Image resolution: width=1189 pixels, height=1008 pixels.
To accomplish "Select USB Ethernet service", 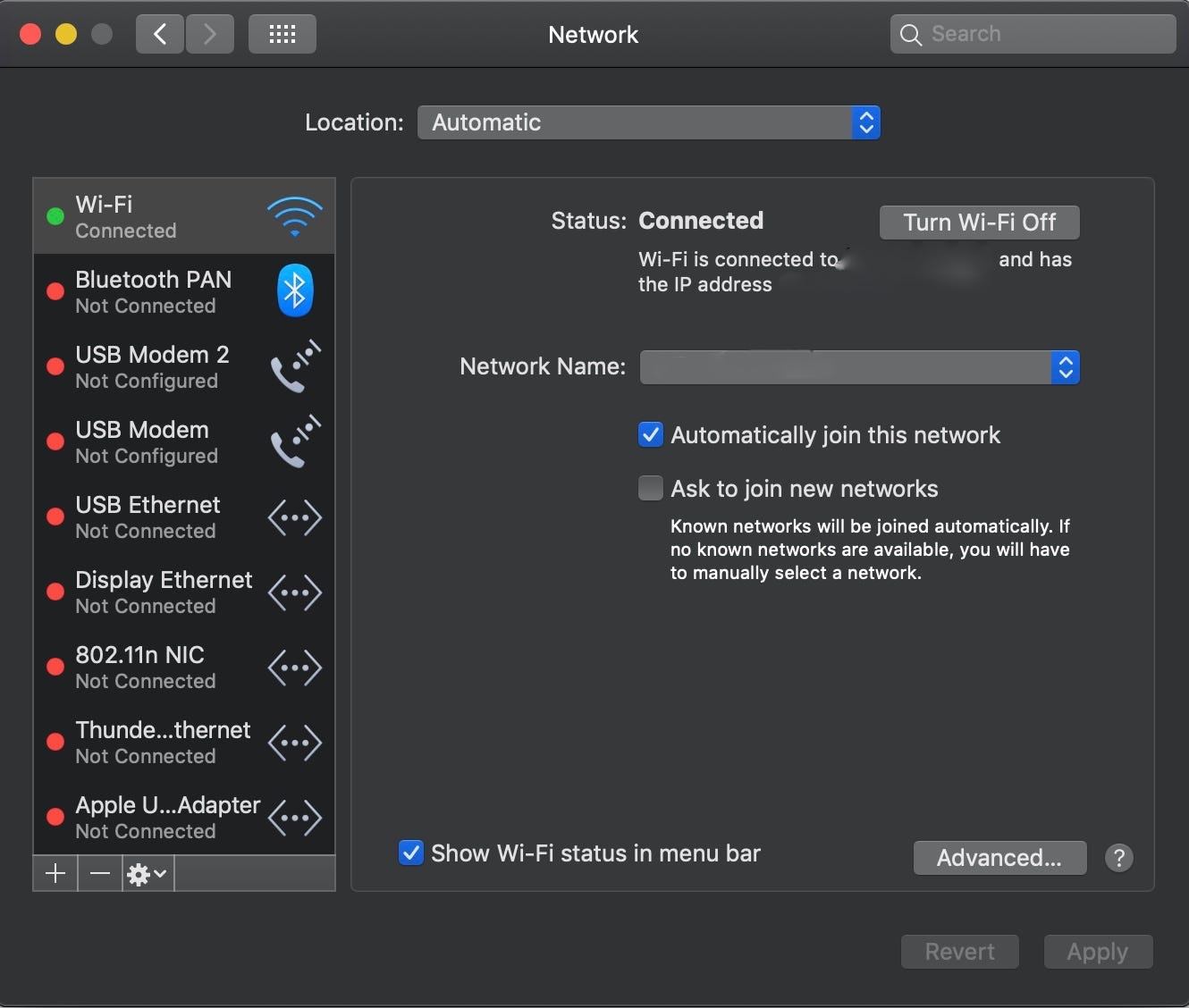I will (184, 517).
